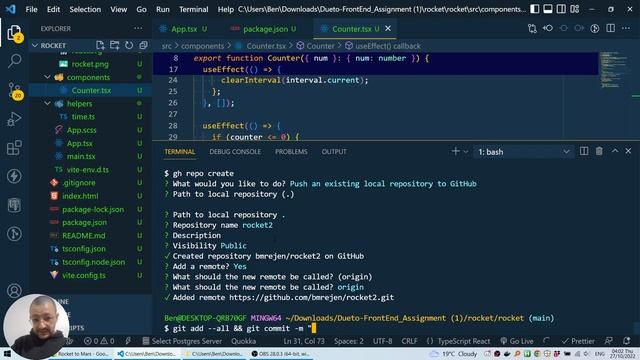Switch to the App.tsx editor tab

click(184, 29)
